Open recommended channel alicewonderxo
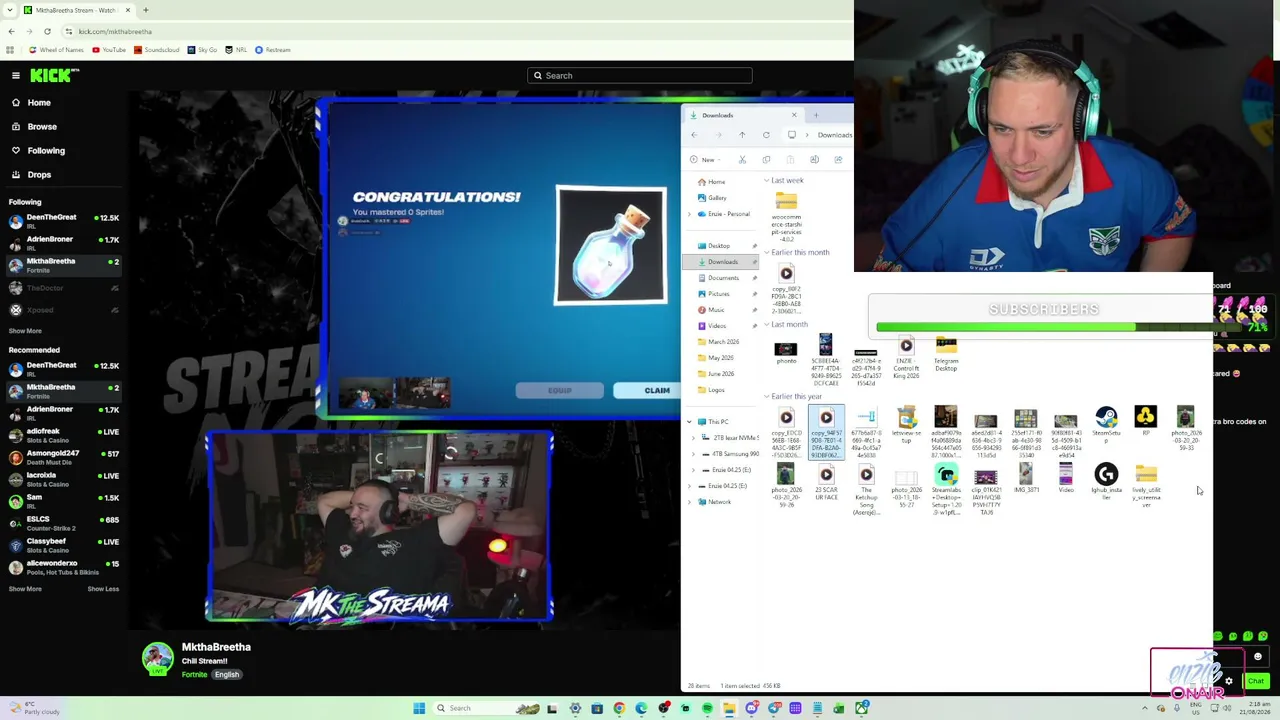This screenshot has width=1280, height=720. (x=62, y=567)
